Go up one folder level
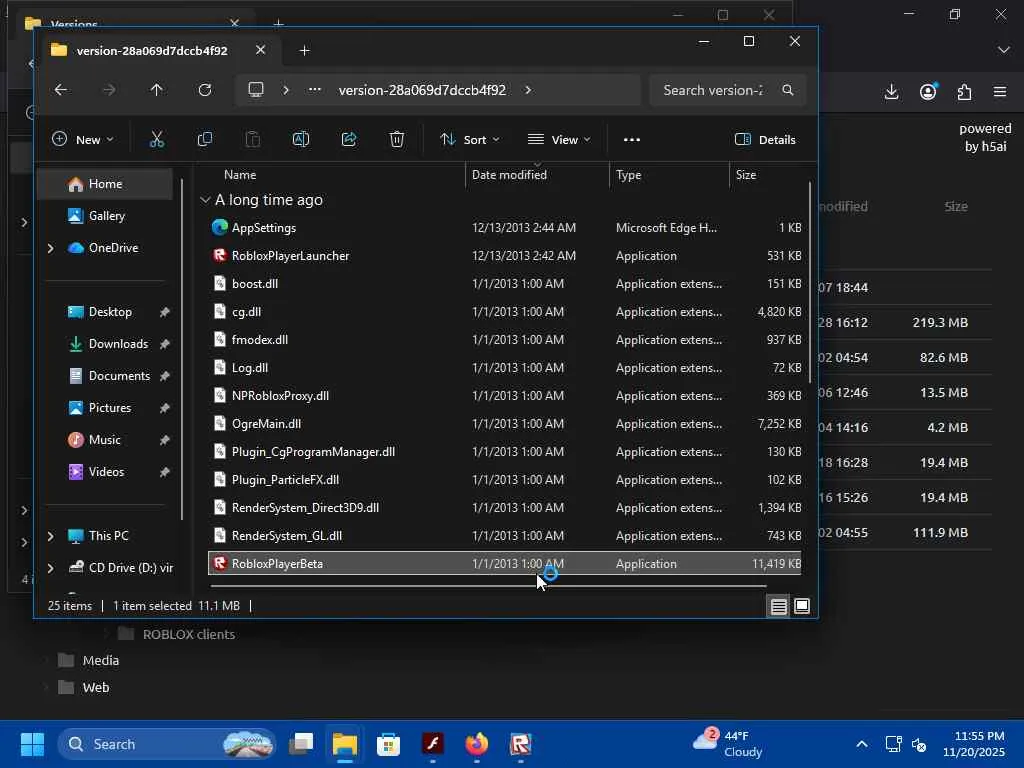The image size is (1024, 768). point(157,90)
